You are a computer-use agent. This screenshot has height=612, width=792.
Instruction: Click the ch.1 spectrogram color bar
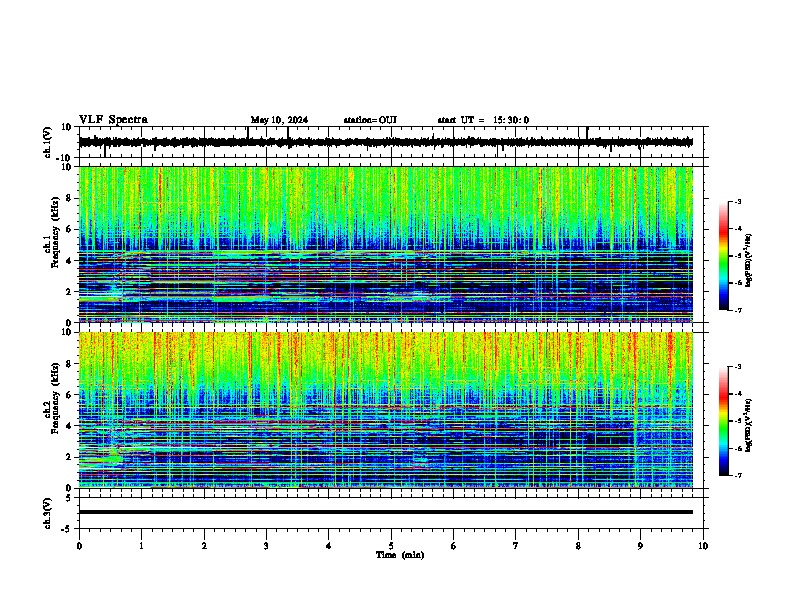pos(723,256)
